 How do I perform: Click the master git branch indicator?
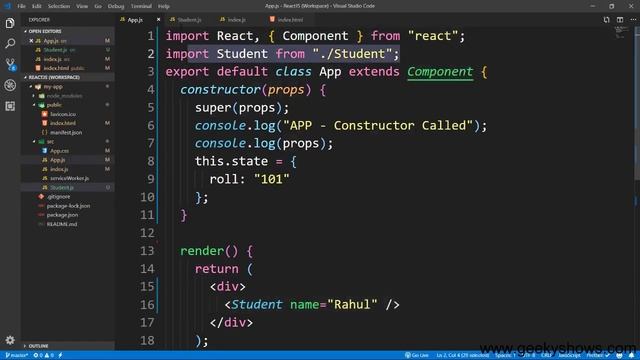click(16, 356)
